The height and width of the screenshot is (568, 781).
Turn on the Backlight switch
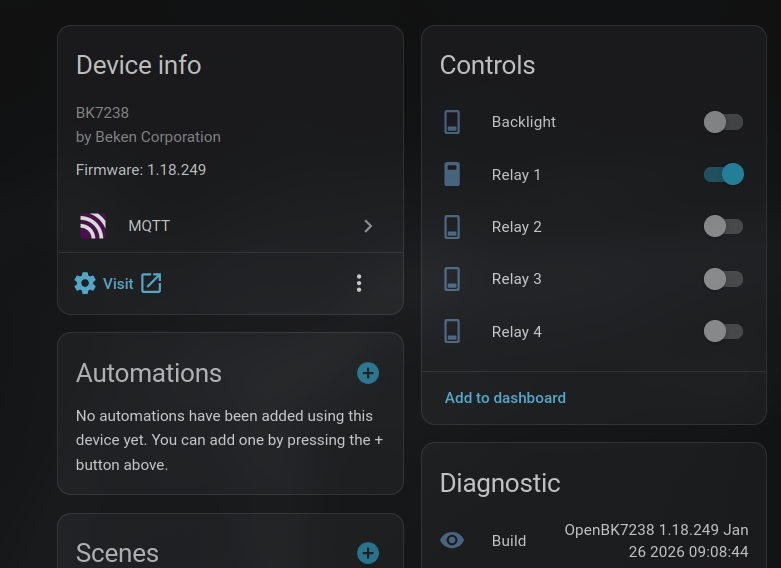tap(723, 122)
